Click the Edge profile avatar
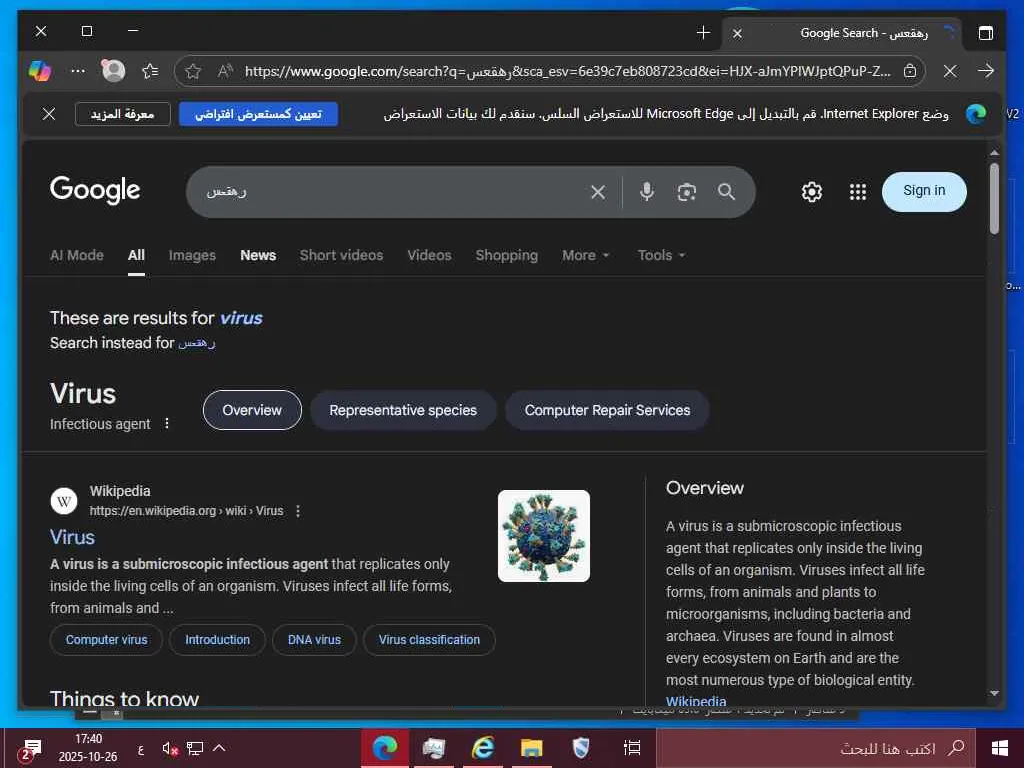Viewport: 1024px width, 768px height. [x=114, y=71]
